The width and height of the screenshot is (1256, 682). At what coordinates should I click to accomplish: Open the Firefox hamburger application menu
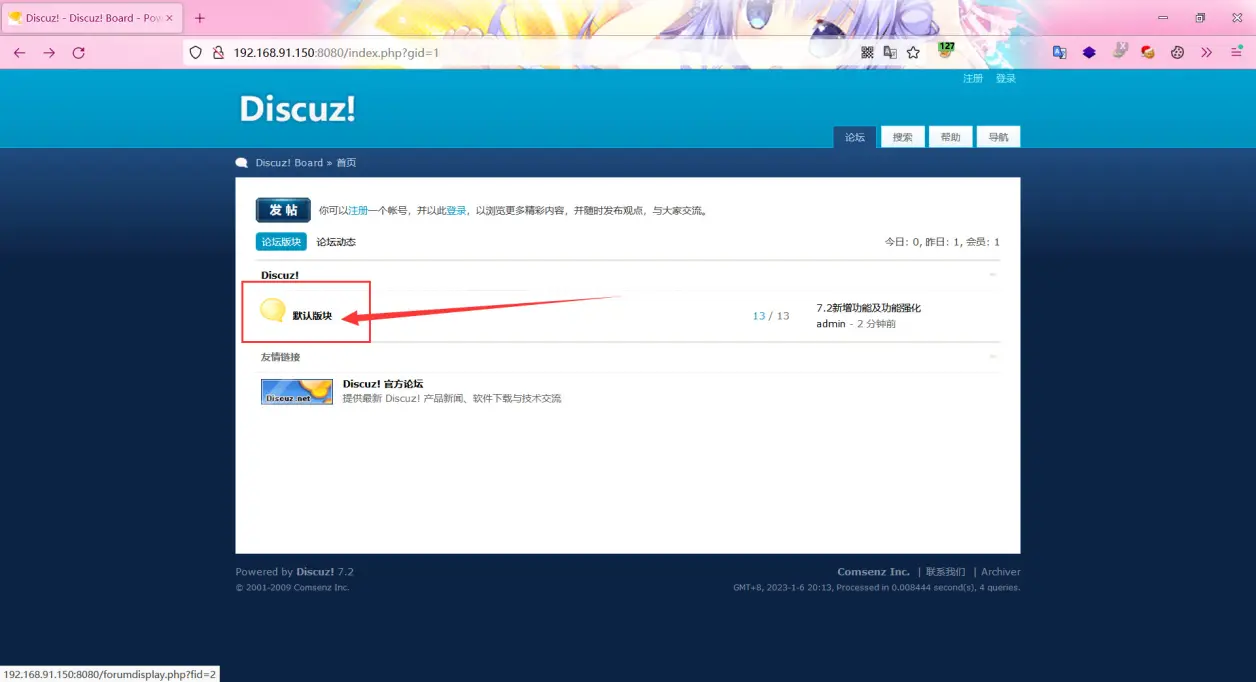[x=1236, y=53]
